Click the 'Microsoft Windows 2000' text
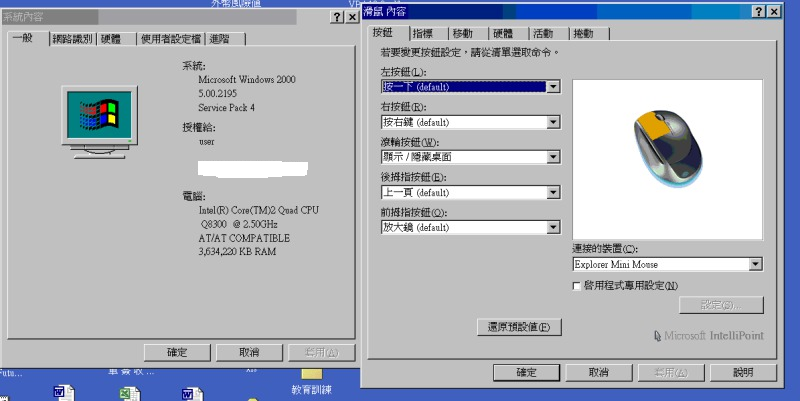This screenshot has height=401, width=800. click(x=247, y=80)
